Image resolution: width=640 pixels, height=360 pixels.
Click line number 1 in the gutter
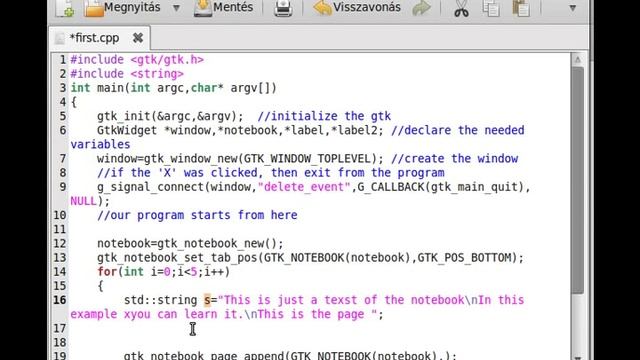(62, 60)
